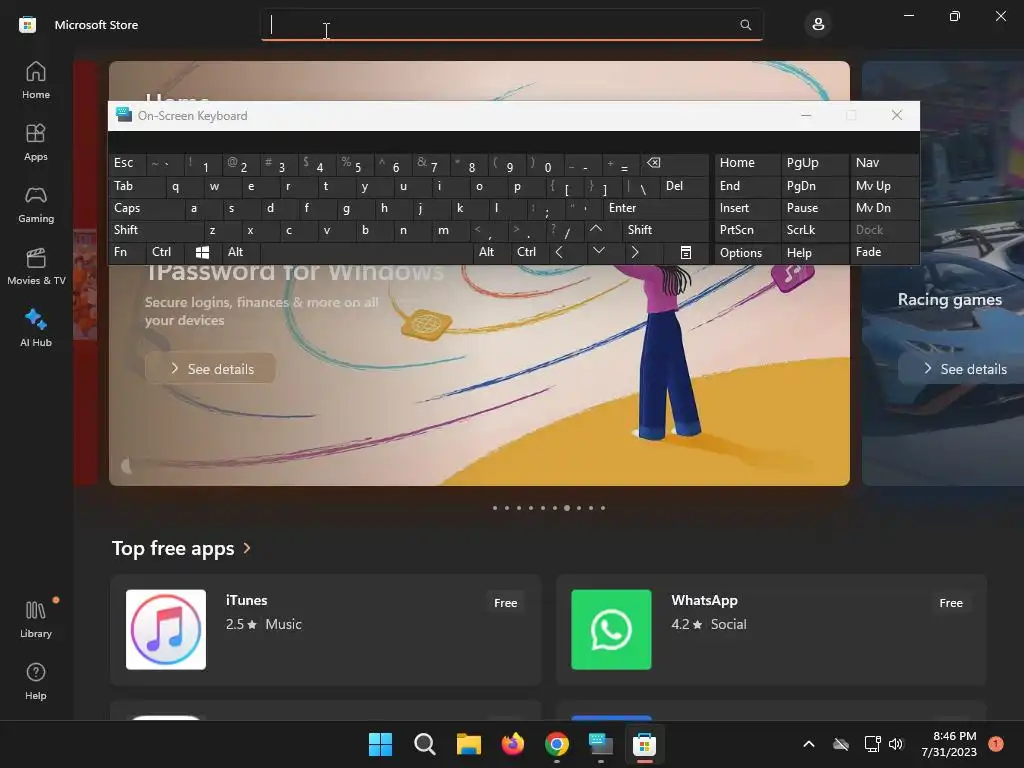Click the PrtScn key on keyboard

(x=748, y=230)
